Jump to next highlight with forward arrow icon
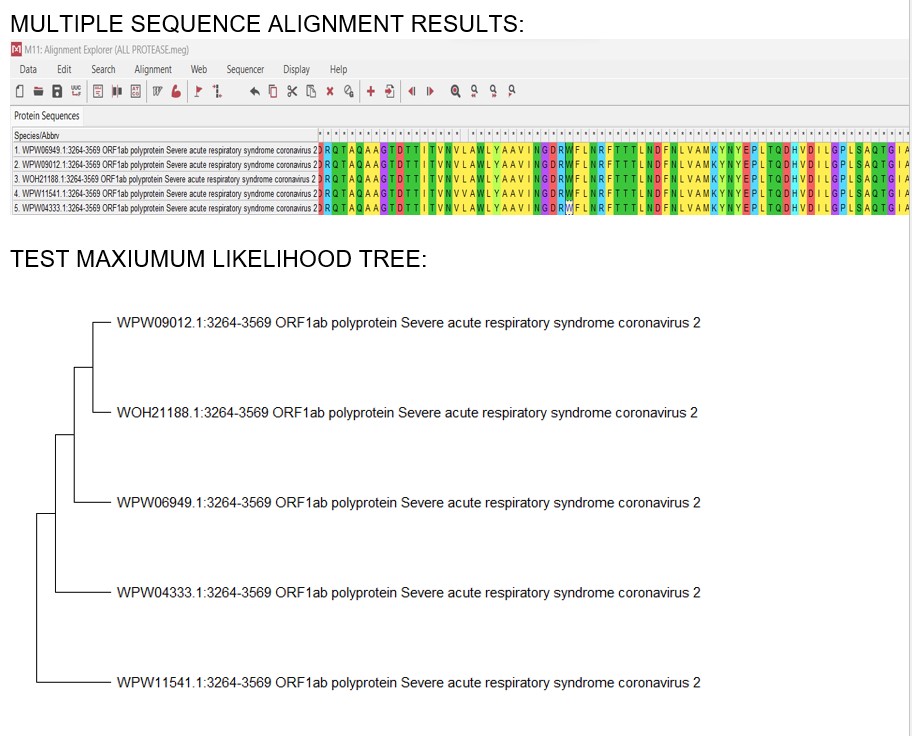 coord(430,91)
